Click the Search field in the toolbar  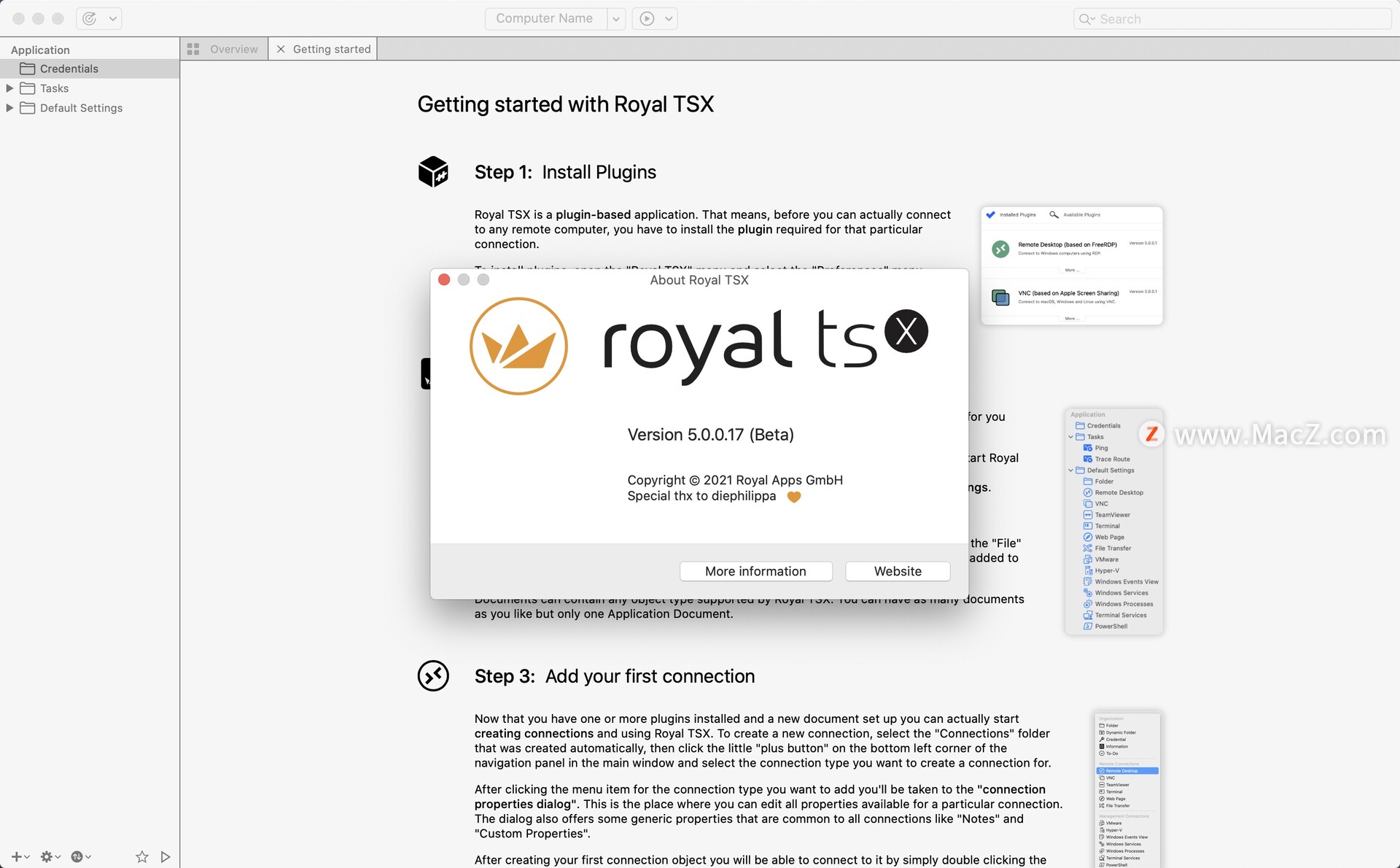point(1232,19)
